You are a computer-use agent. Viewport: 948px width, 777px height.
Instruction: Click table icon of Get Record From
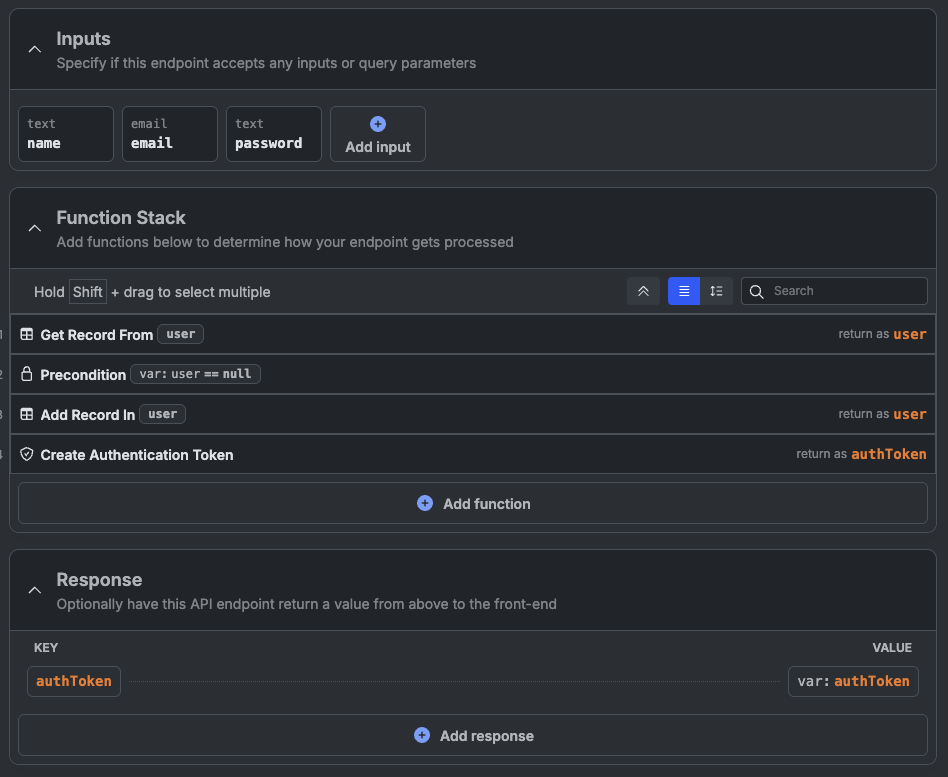click(x=27, y=334)
